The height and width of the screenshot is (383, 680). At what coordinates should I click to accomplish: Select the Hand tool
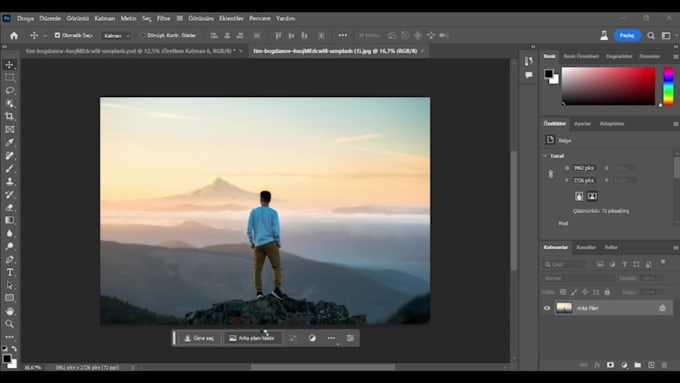pos(10,311)
